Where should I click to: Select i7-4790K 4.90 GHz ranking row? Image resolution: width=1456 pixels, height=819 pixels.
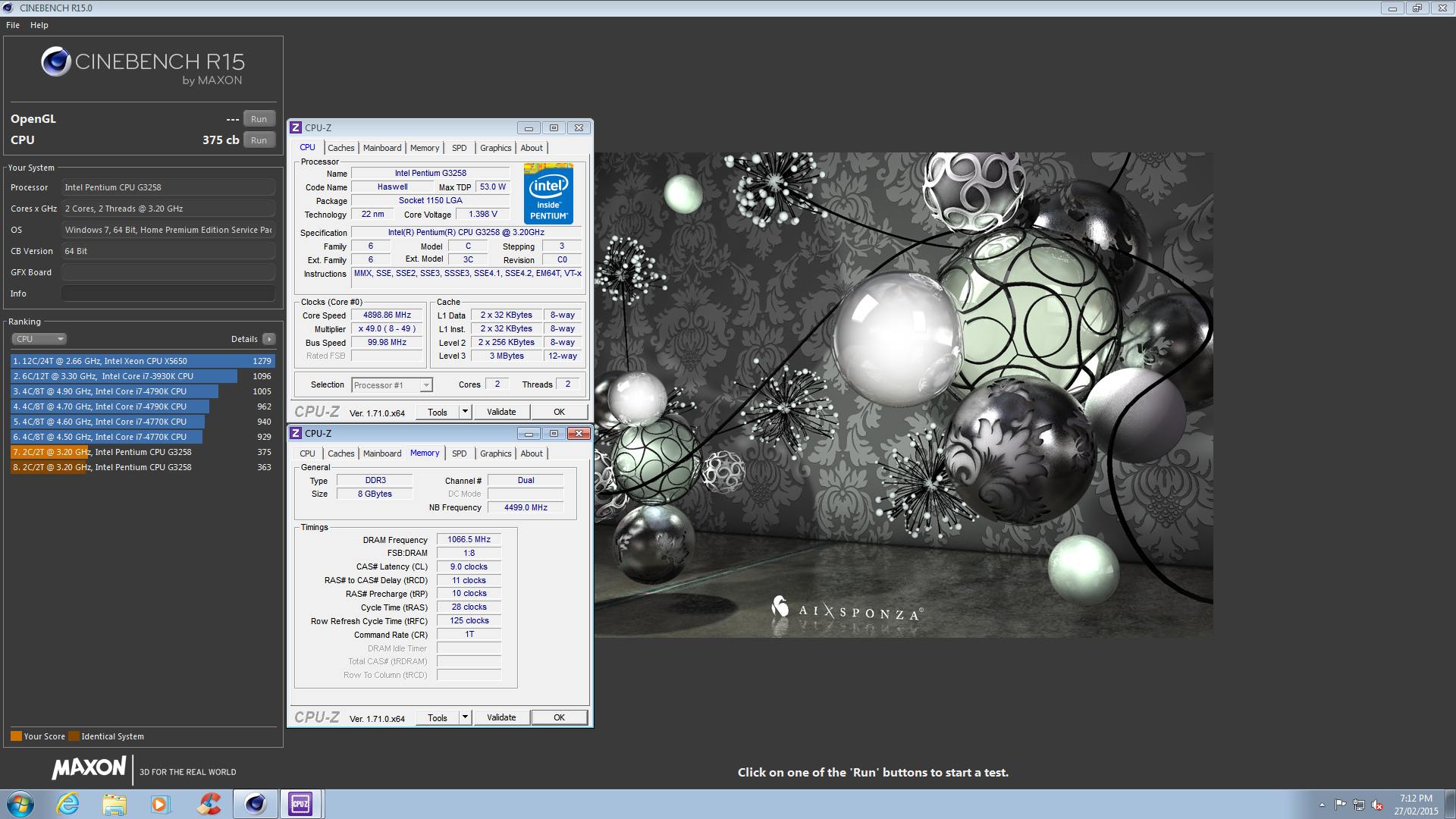click(143, 391)
